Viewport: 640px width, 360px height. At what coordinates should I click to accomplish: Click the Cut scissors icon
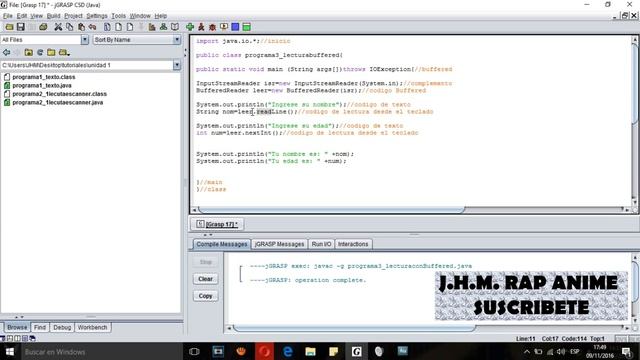pyautogui.click(x=58, y=27)
